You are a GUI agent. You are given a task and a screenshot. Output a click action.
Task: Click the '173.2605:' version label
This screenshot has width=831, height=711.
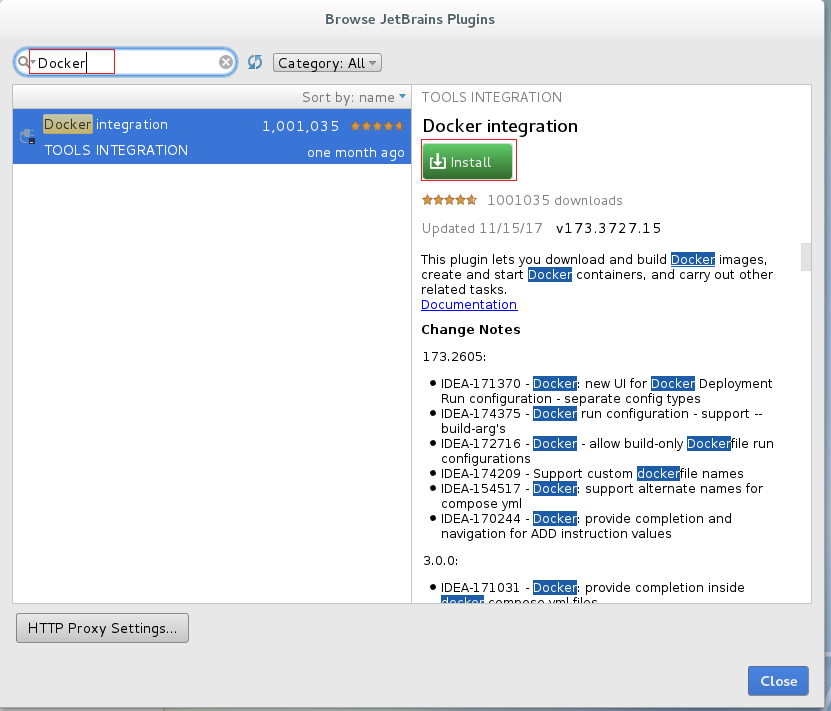(x=454, y=357)
